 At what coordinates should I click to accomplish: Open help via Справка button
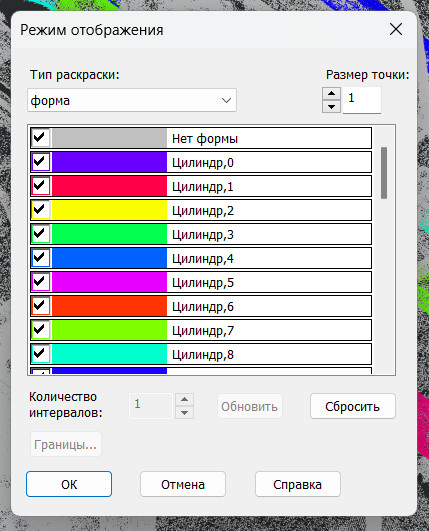pyautogui.click(x=298, y=484)
